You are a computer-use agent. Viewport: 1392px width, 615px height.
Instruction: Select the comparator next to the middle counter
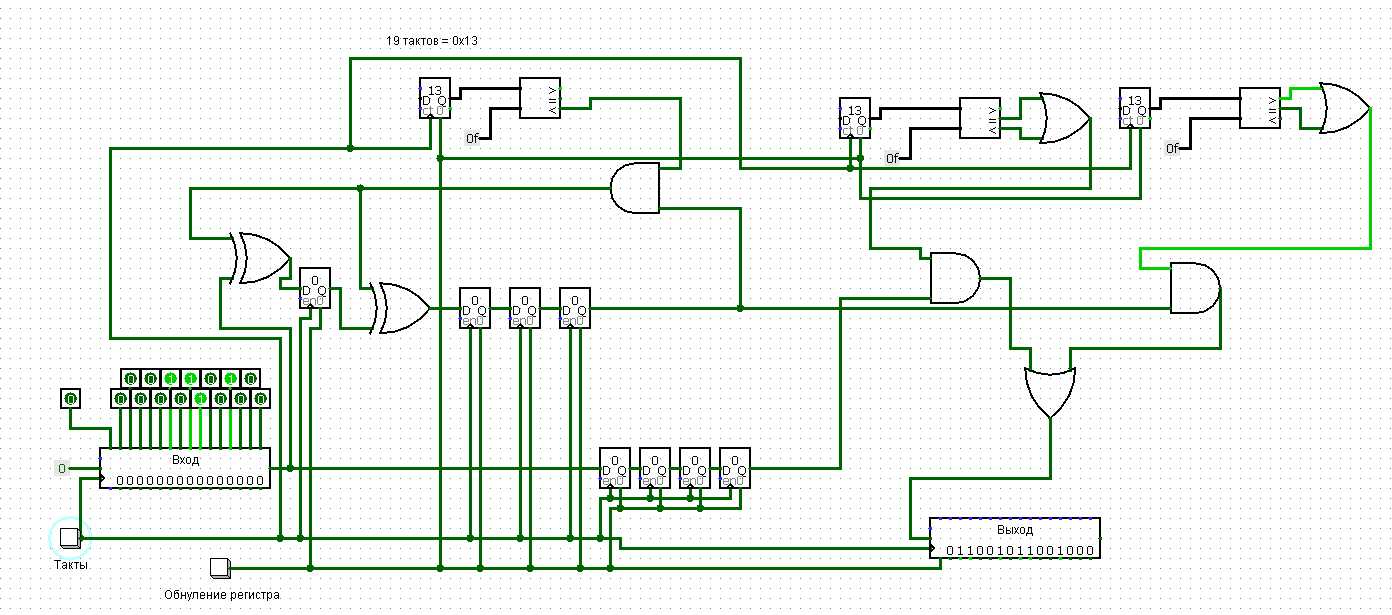(980, 118)
